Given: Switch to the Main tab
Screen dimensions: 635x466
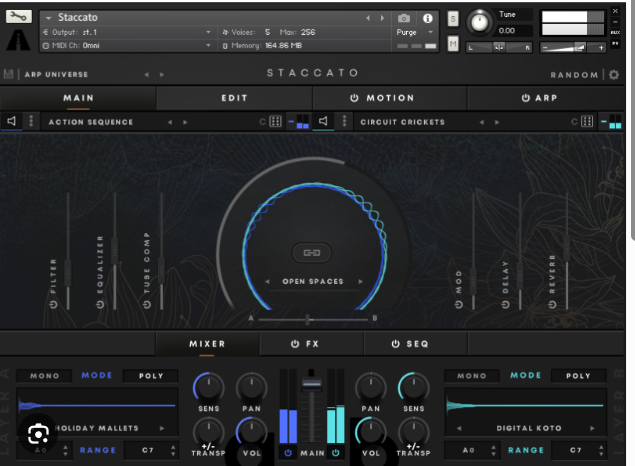Looking at the screenshot, I should pyautogui.click(x=78, y=98).
